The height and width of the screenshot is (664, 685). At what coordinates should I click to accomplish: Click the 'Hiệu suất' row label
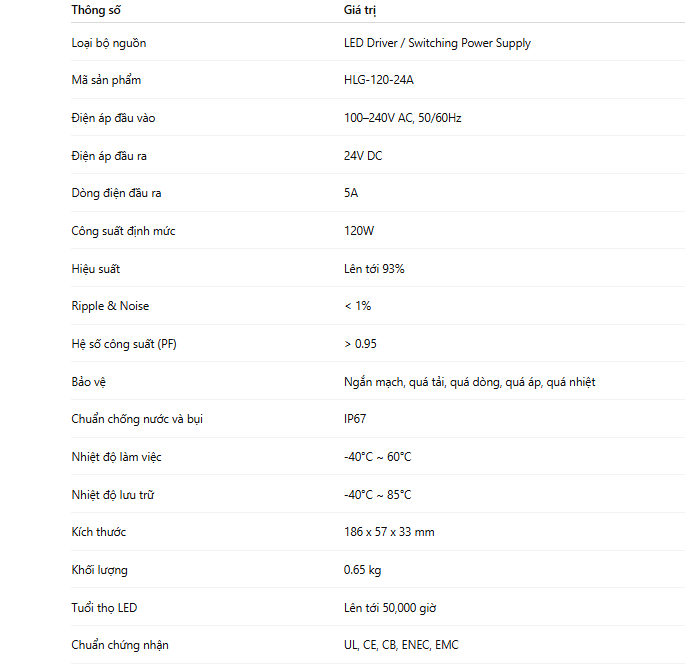click(x=96, y=269)
